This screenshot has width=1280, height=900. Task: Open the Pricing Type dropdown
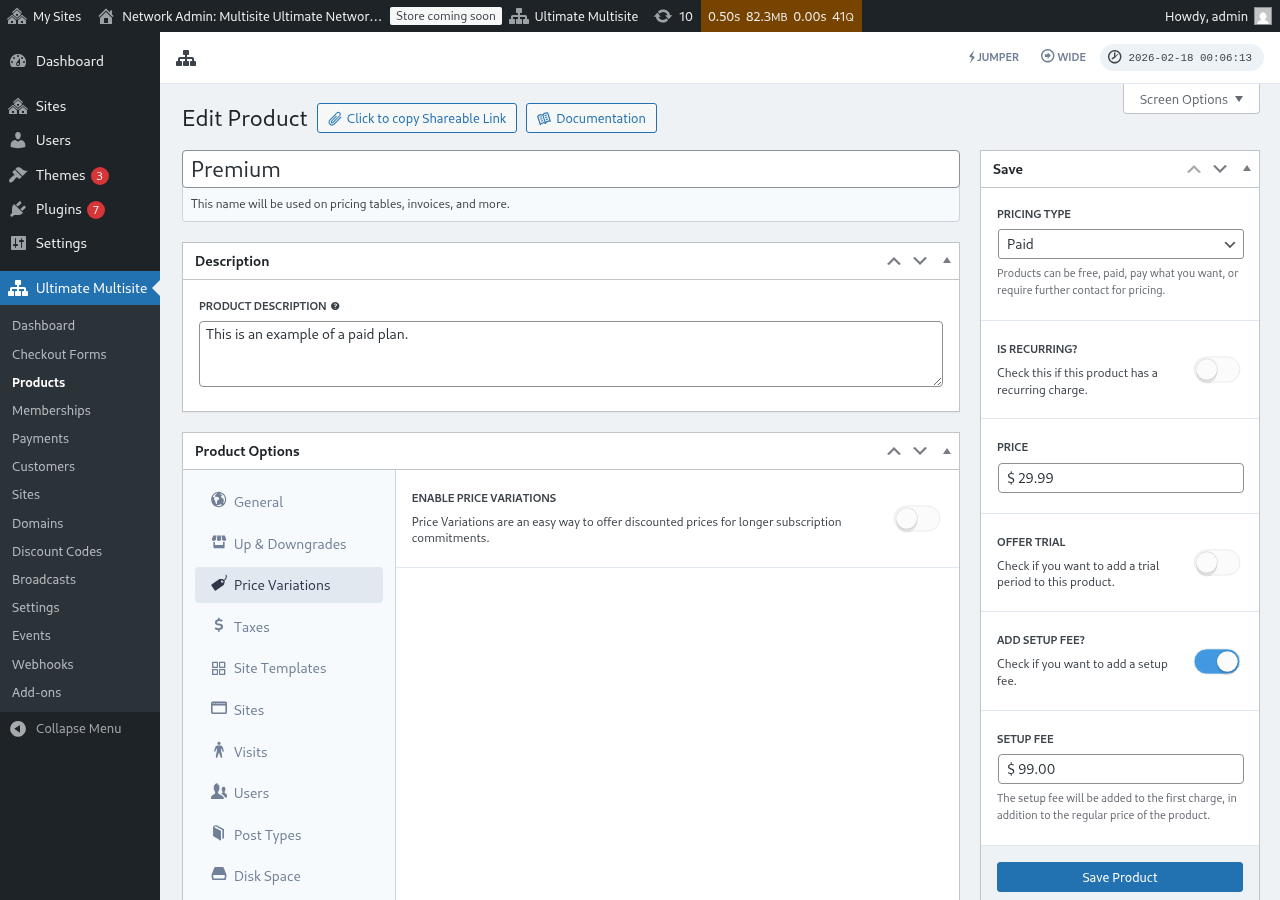pos(1120,244)
